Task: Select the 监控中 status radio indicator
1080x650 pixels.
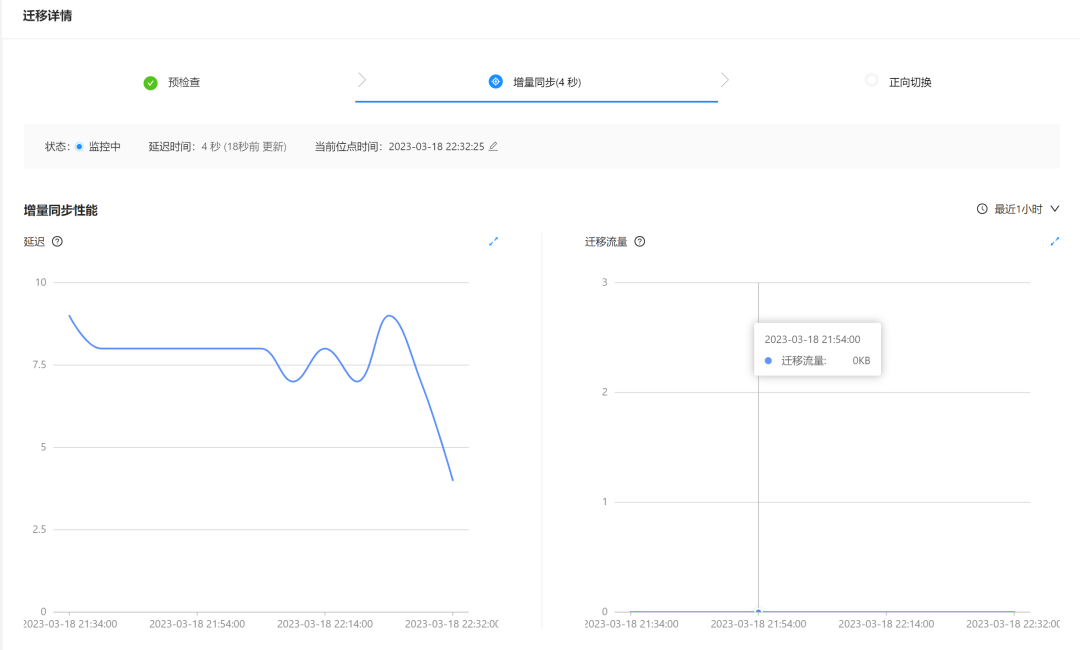Action: [x=79, y=147]
